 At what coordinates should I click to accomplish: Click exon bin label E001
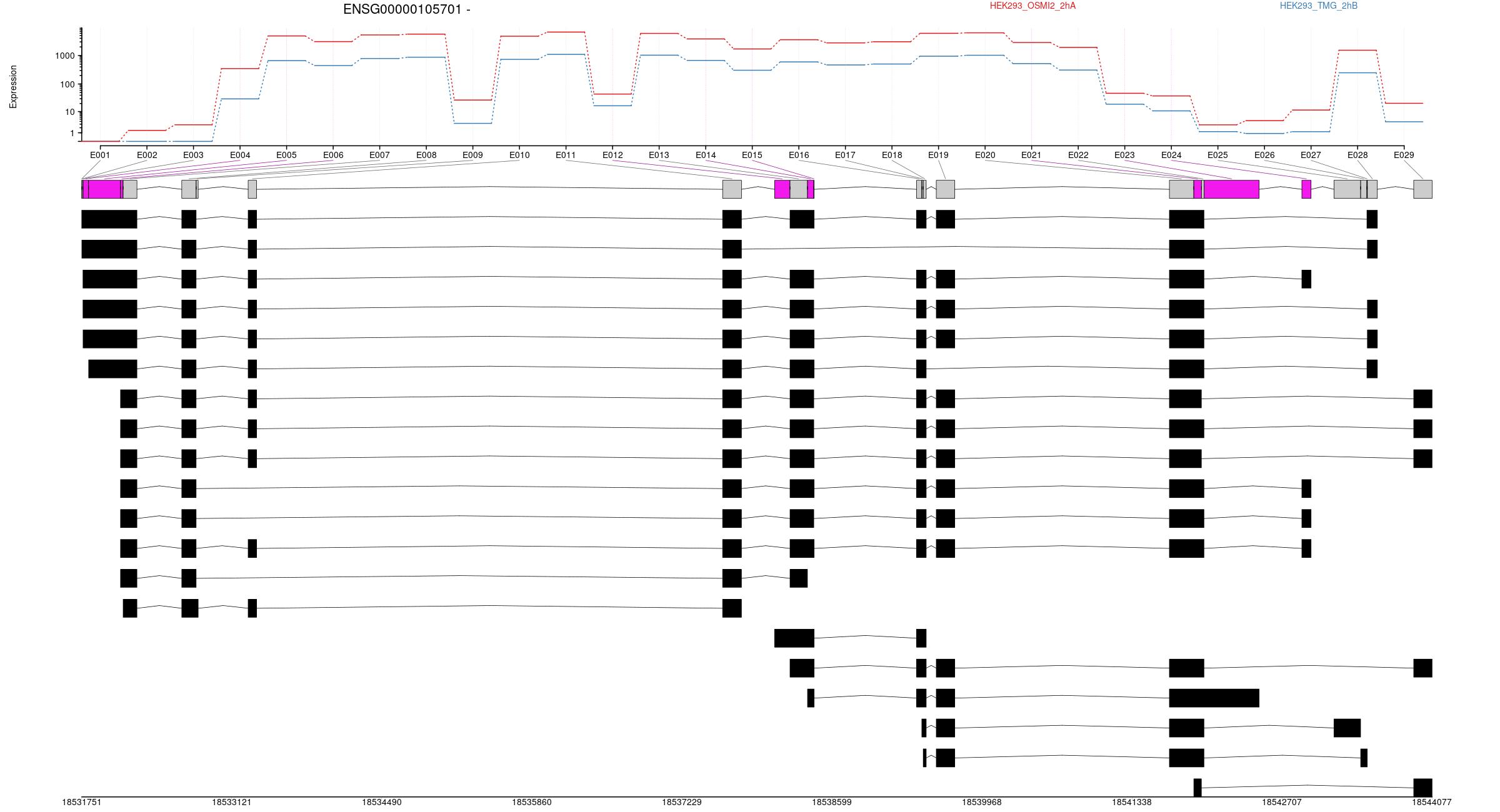[100, 155]
